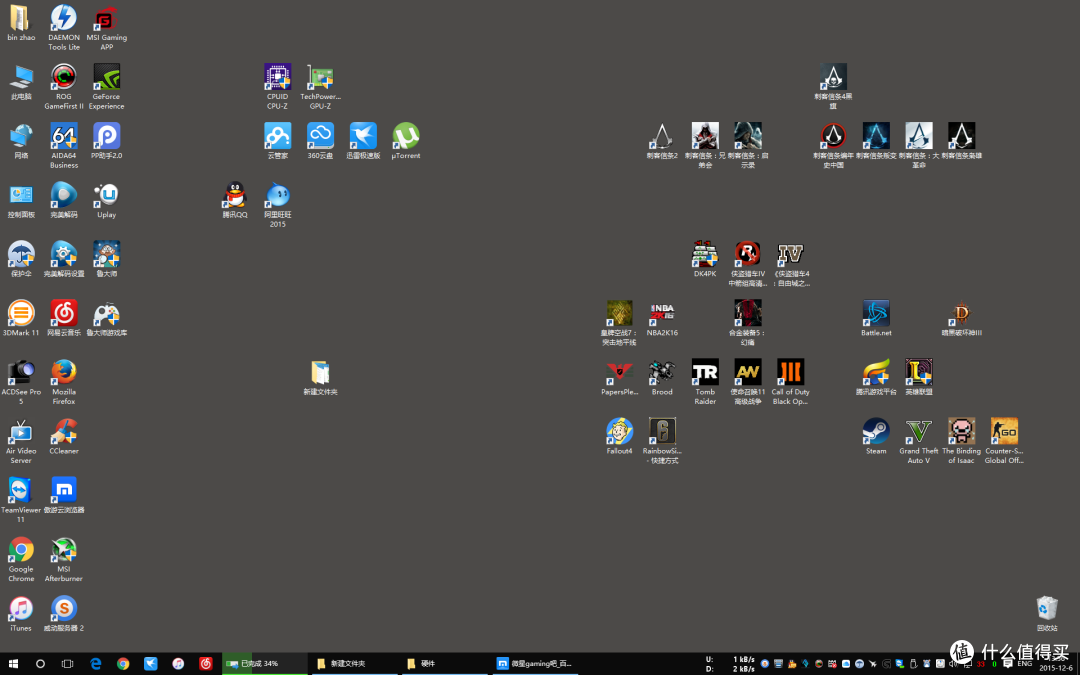Open the Rainbow Six 快捷方式 shortcut
Viewport: 1080px width, 675px height.
pos(662,441)
